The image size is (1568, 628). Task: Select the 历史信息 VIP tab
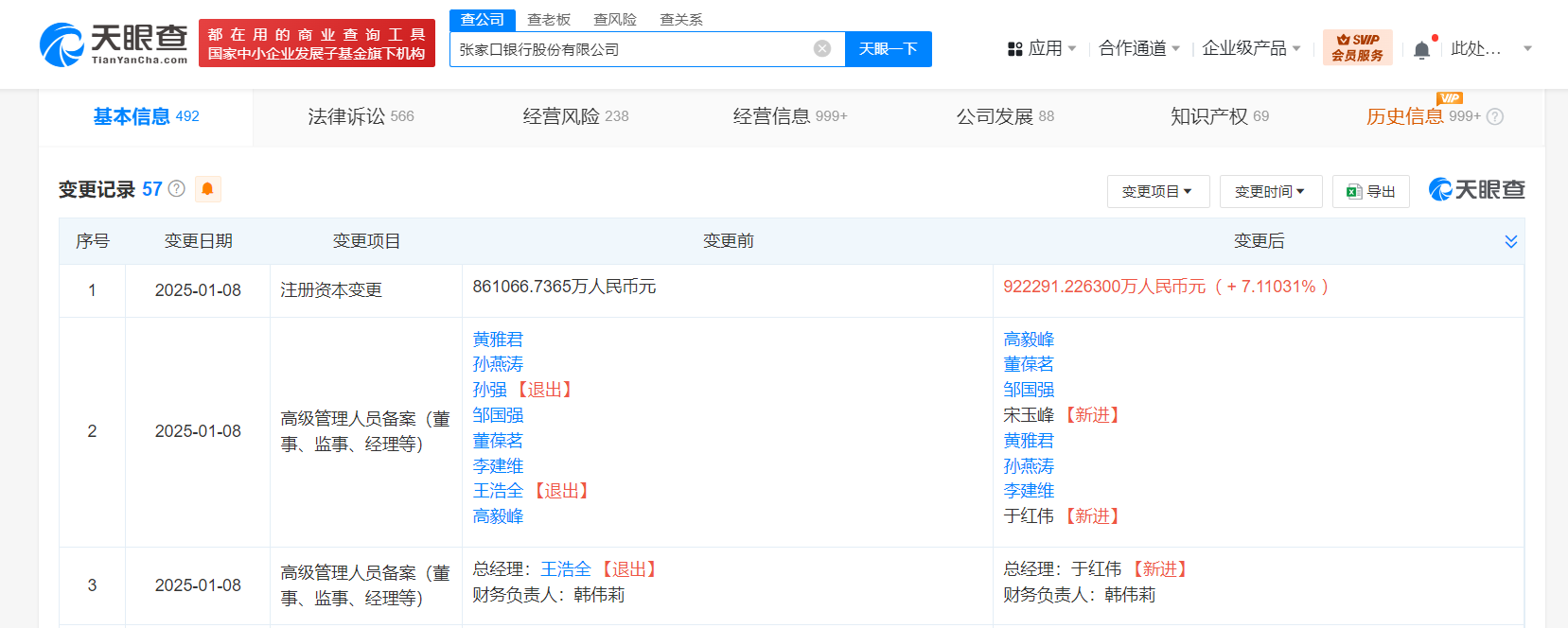pyautogui.click(x=1423, y=116)
